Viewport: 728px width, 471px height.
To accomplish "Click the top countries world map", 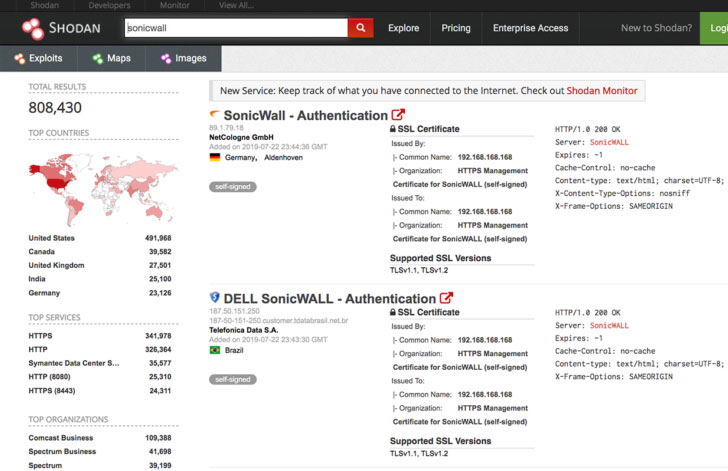I will 103,188.
